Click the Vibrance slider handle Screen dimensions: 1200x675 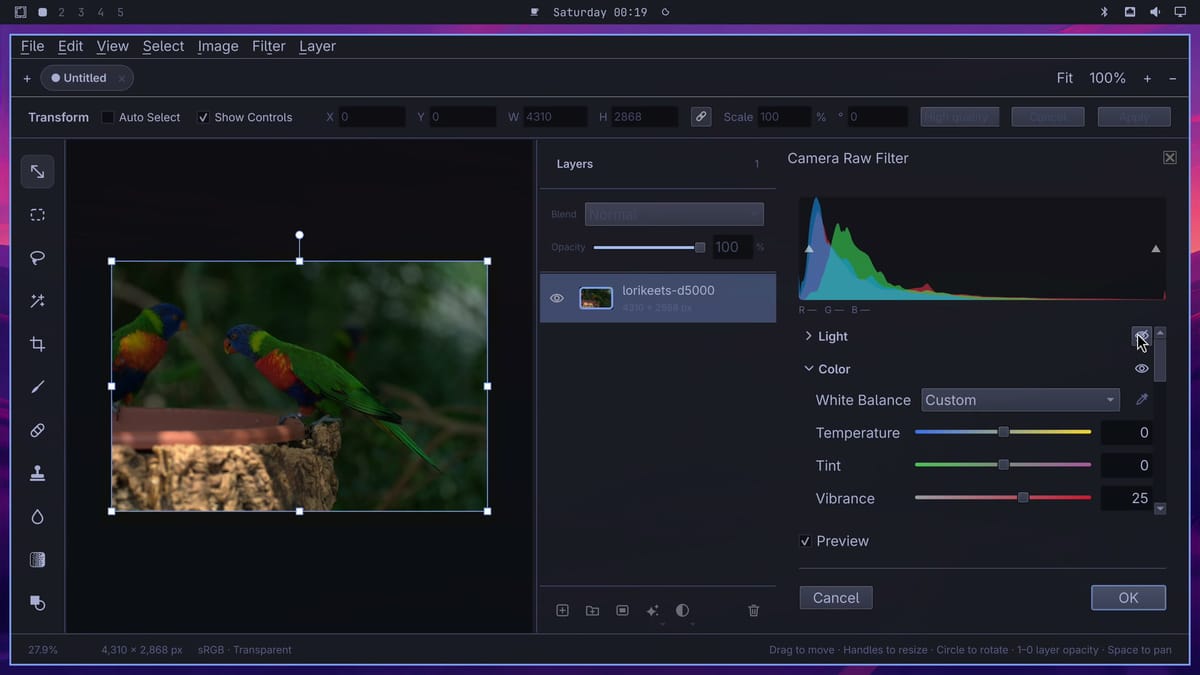click(1023, 498)
